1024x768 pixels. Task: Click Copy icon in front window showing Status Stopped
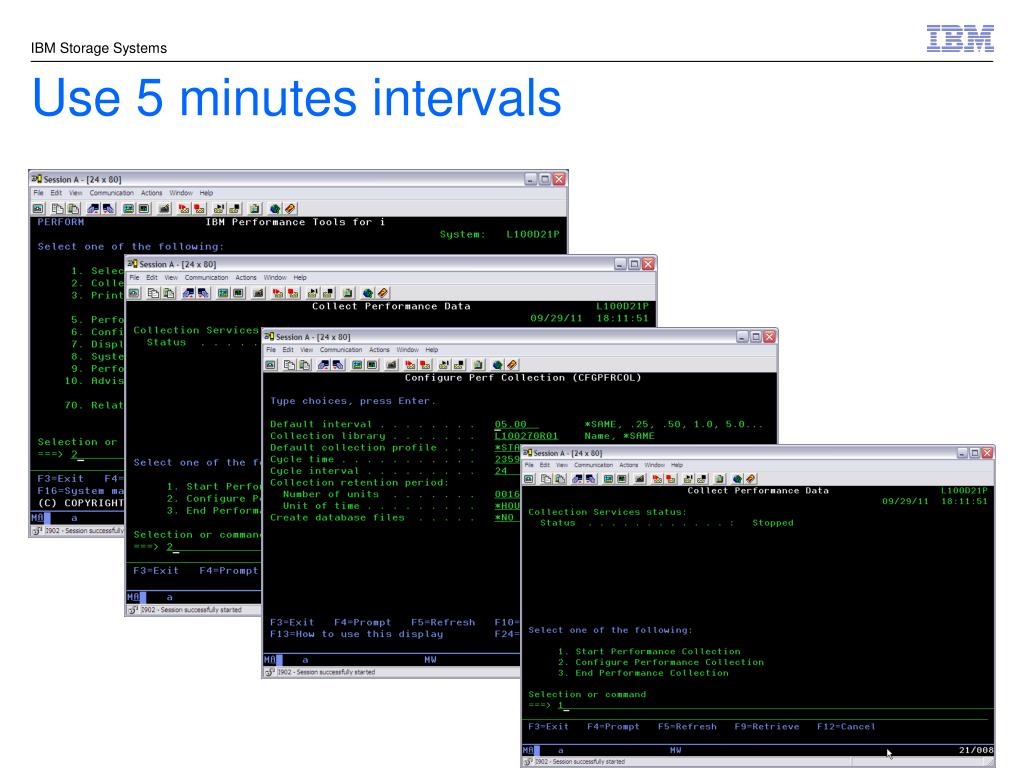tap(546, 479)
